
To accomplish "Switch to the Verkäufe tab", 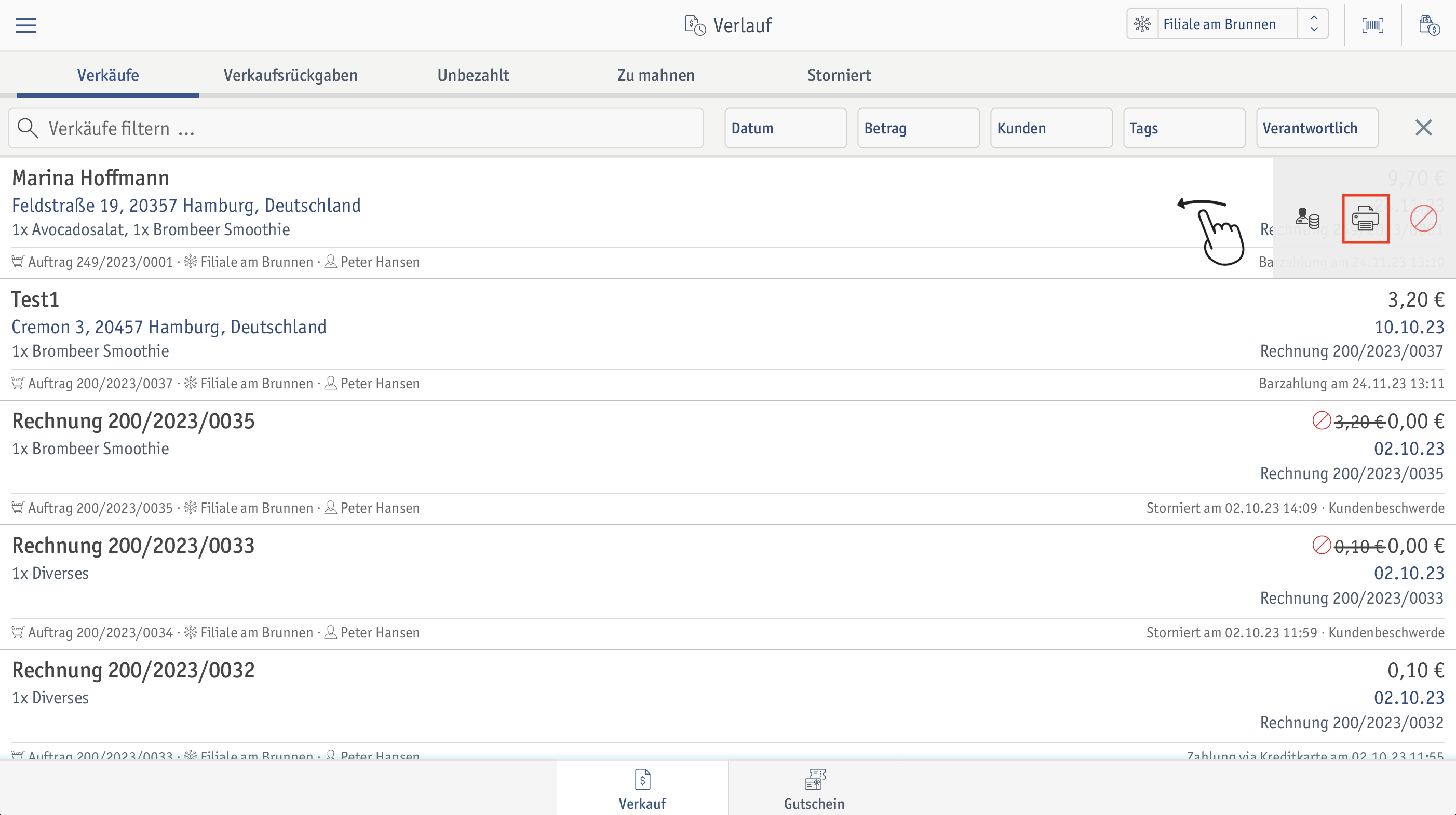I will coord(108,75).
